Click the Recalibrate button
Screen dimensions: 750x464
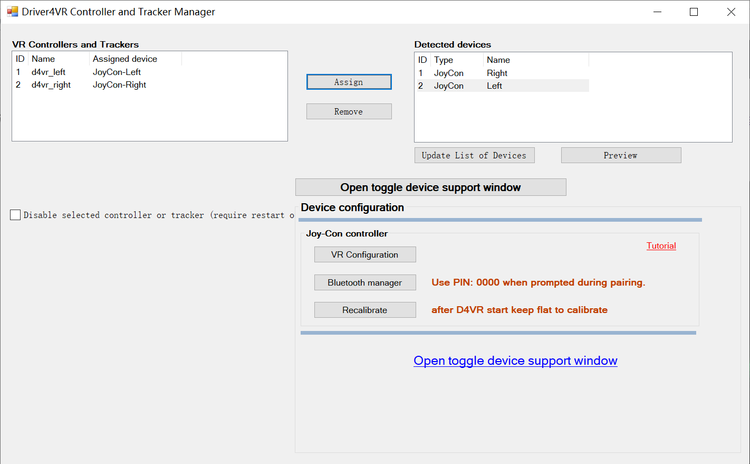tap(364, 309)
